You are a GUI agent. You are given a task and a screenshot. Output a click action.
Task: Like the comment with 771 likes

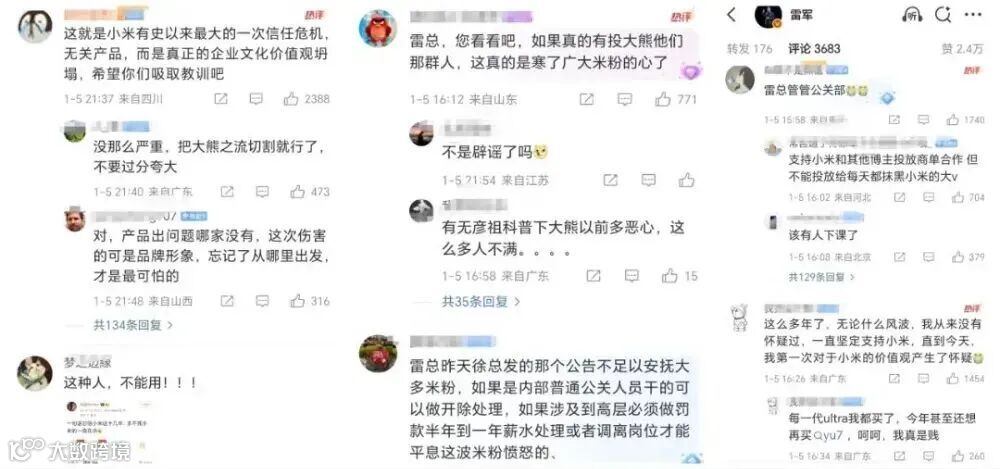tap(663, 99)
